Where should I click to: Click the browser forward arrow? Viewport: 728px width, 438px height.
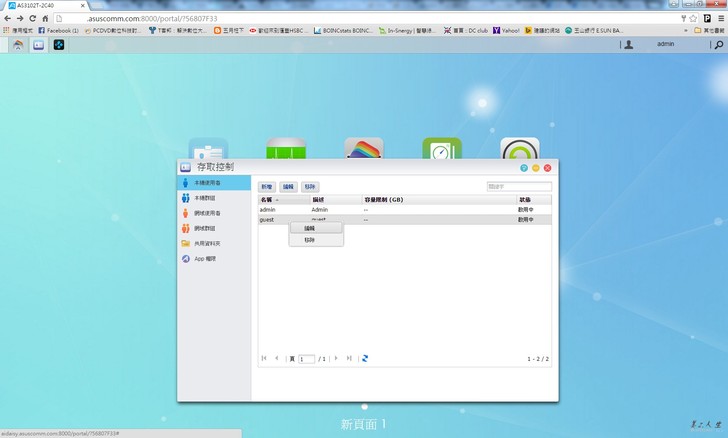20,19
